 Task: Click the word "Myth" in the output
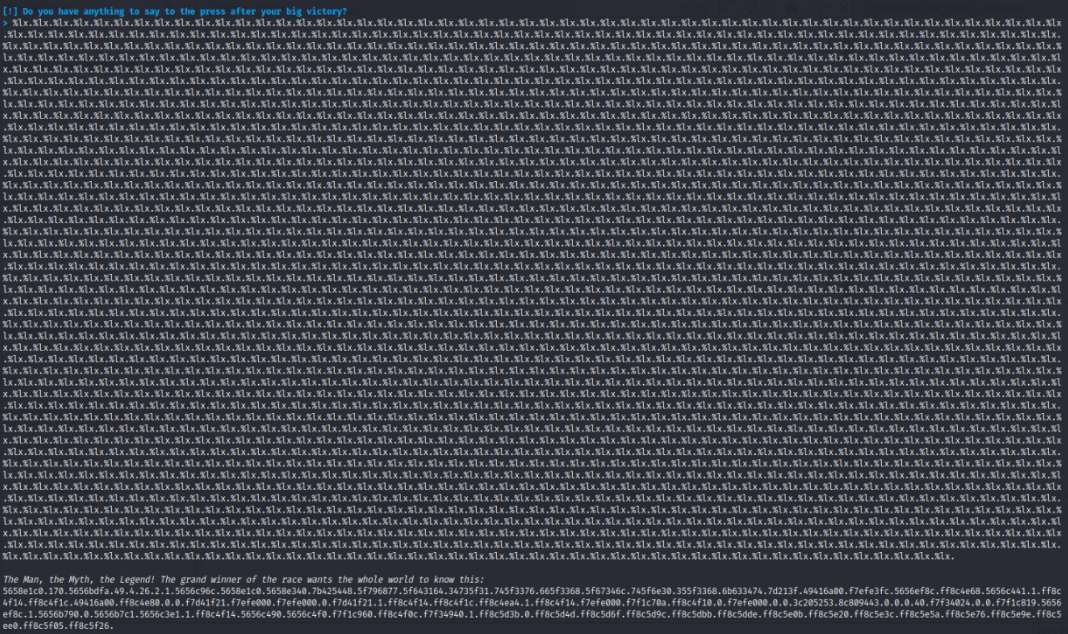71,579
